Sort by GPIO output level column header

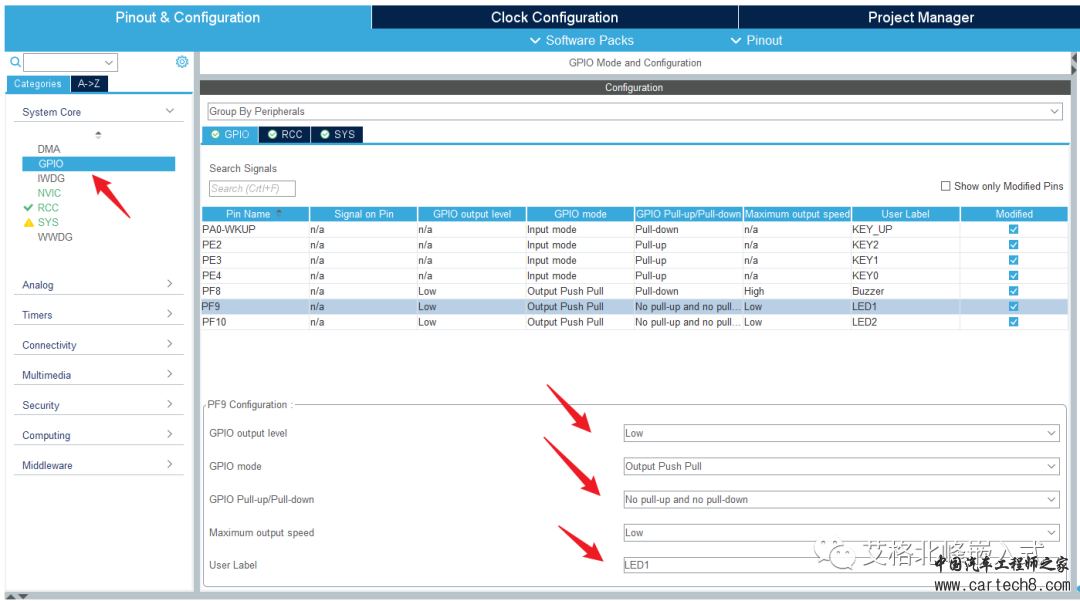pyautogui.click(x=472, y=214)
